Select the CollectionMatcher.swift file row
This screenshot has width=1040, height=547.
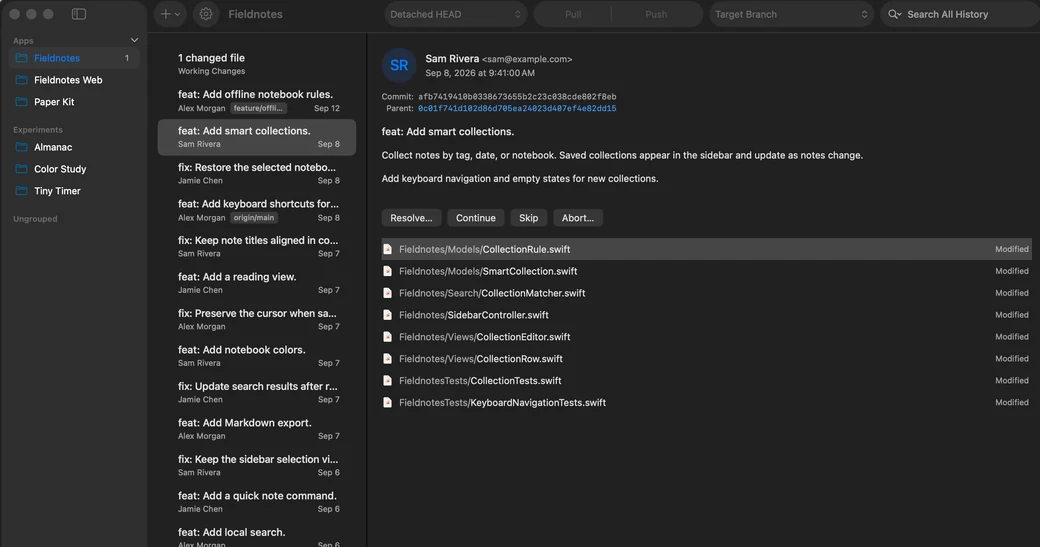[706, 293]
